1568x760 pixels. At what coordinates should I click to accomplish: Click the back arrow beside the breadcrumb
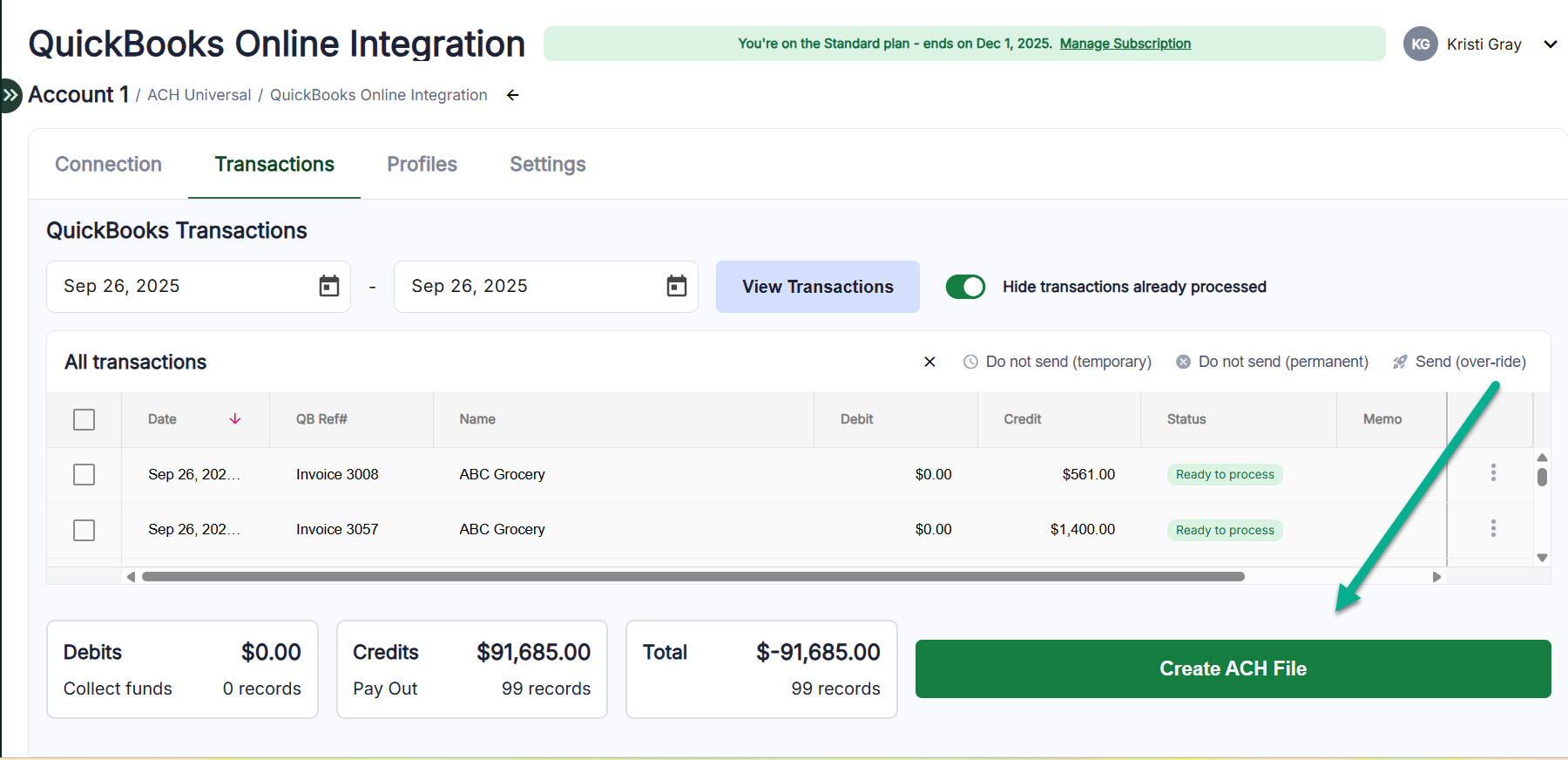coord(513,95)
